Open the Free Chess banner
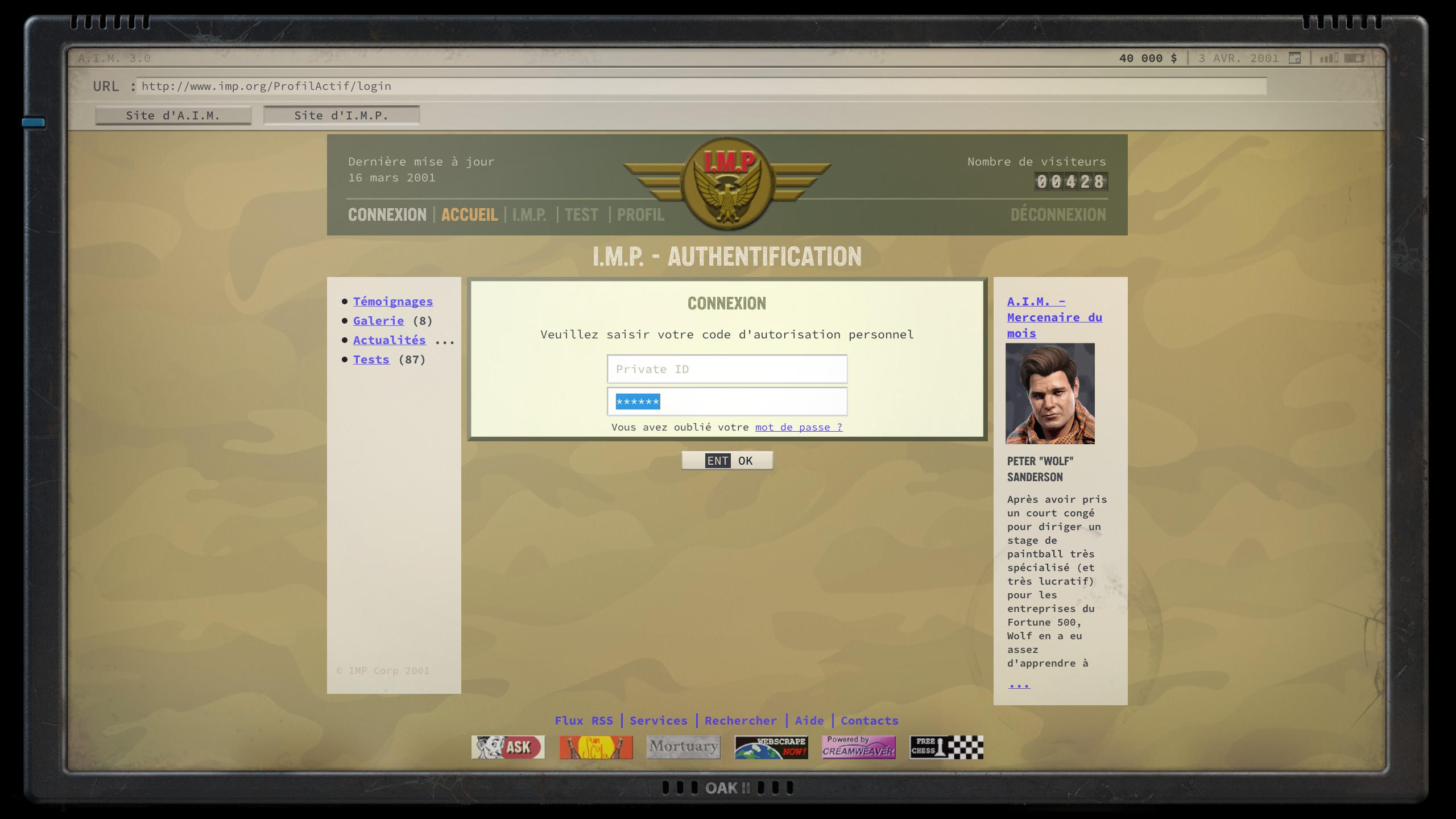The height and width of the screenshot is (819, 1456). click(x=946, y=747)
